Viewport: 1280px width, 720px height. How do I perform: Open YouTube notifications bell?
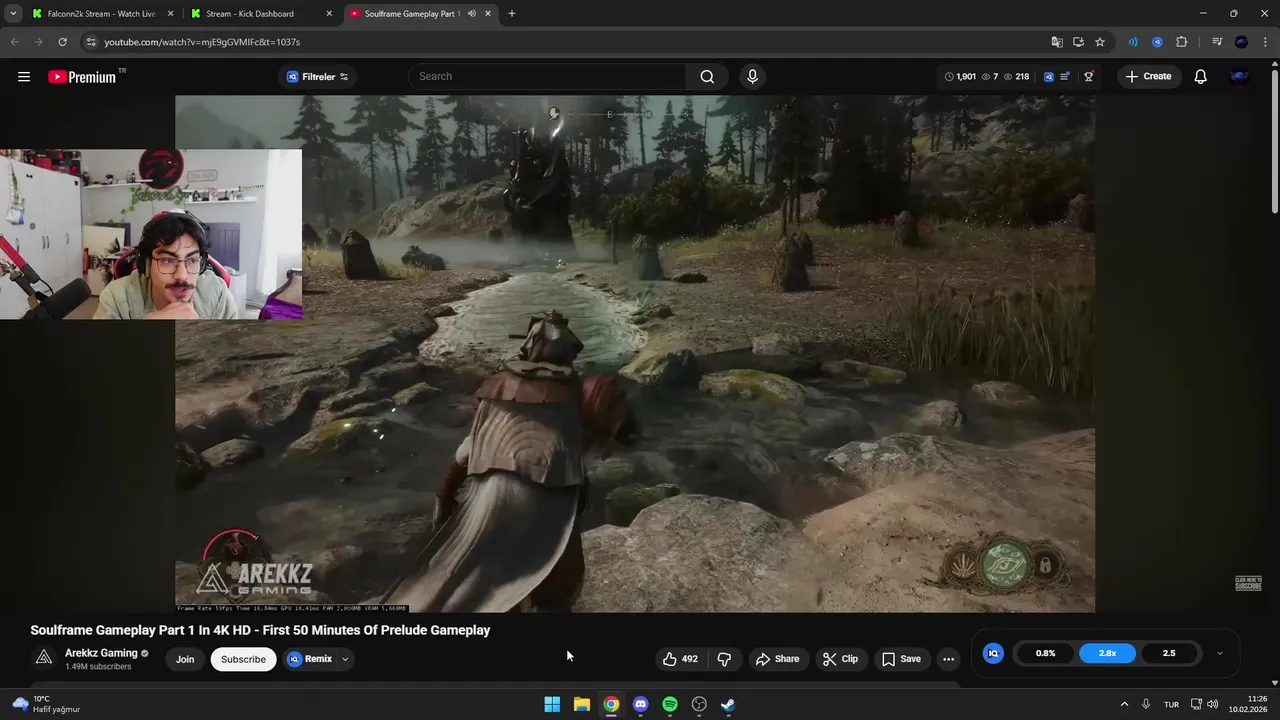point(1201,77)
